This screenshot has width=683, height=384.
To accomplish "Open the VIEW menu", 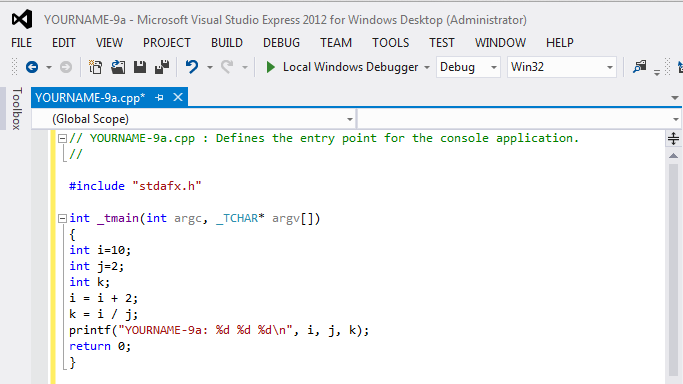I will point(109,43).
